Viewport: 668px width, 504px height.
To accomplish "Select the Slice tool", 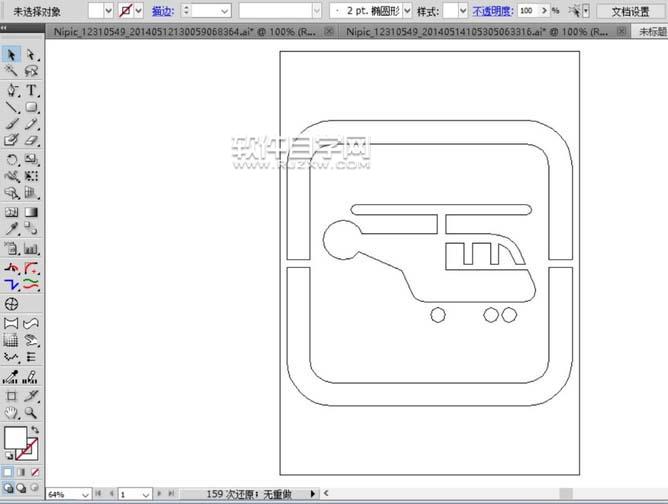I will pos(31,396).
